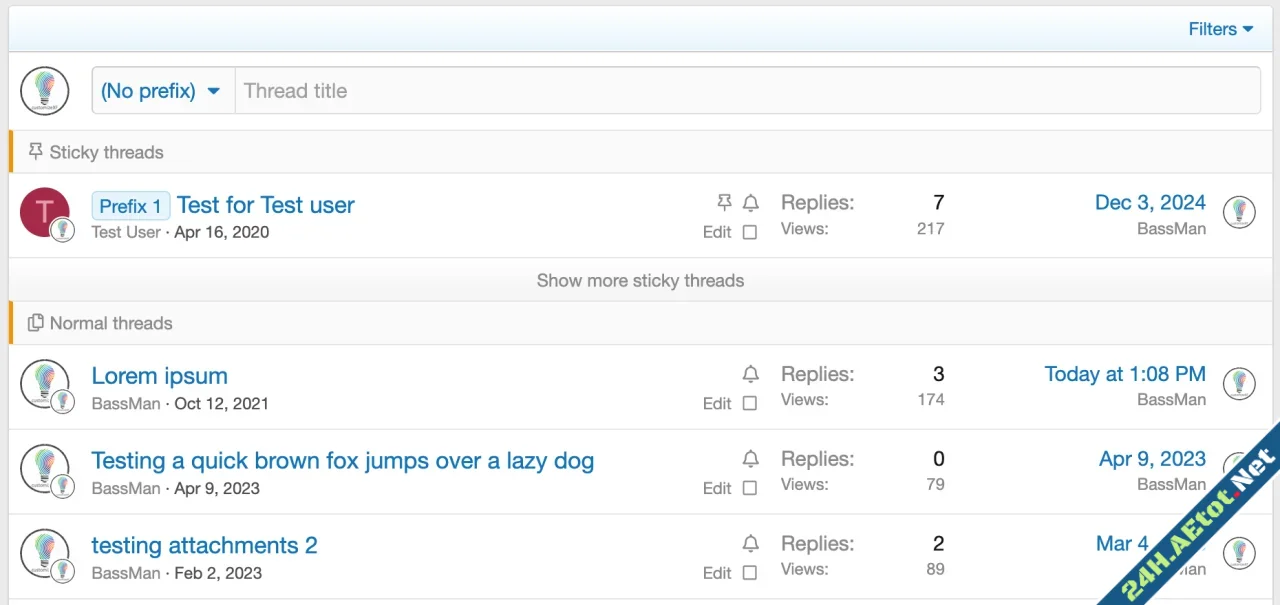This screenshot has width=1280, height=605.
Task: Click the pages icon next to Normal threads
Action: [35, 322]
